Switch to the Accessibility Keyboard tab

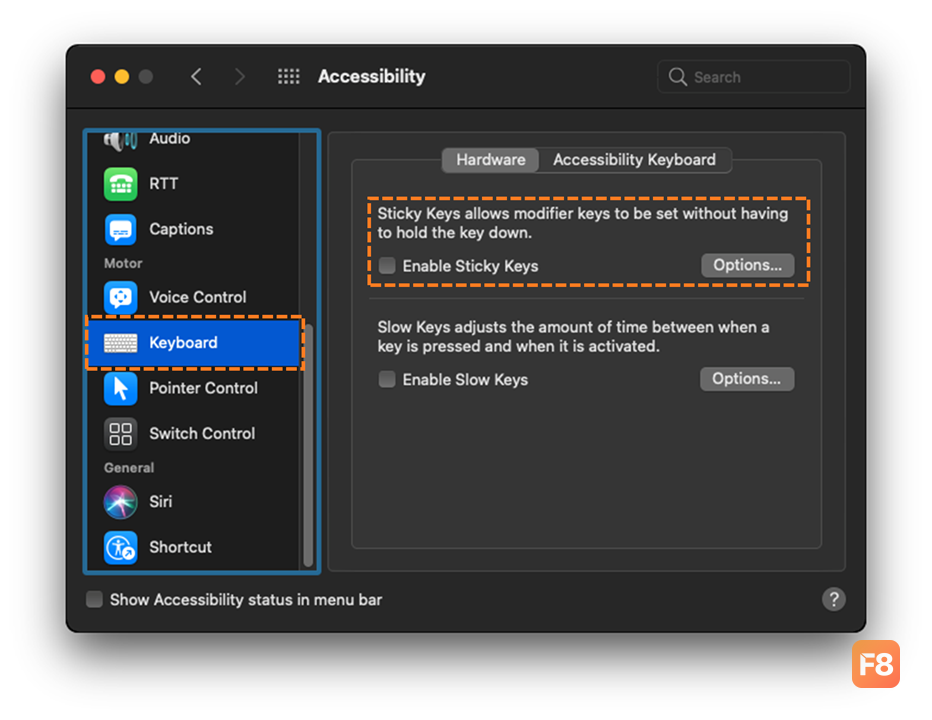[634, 160]
